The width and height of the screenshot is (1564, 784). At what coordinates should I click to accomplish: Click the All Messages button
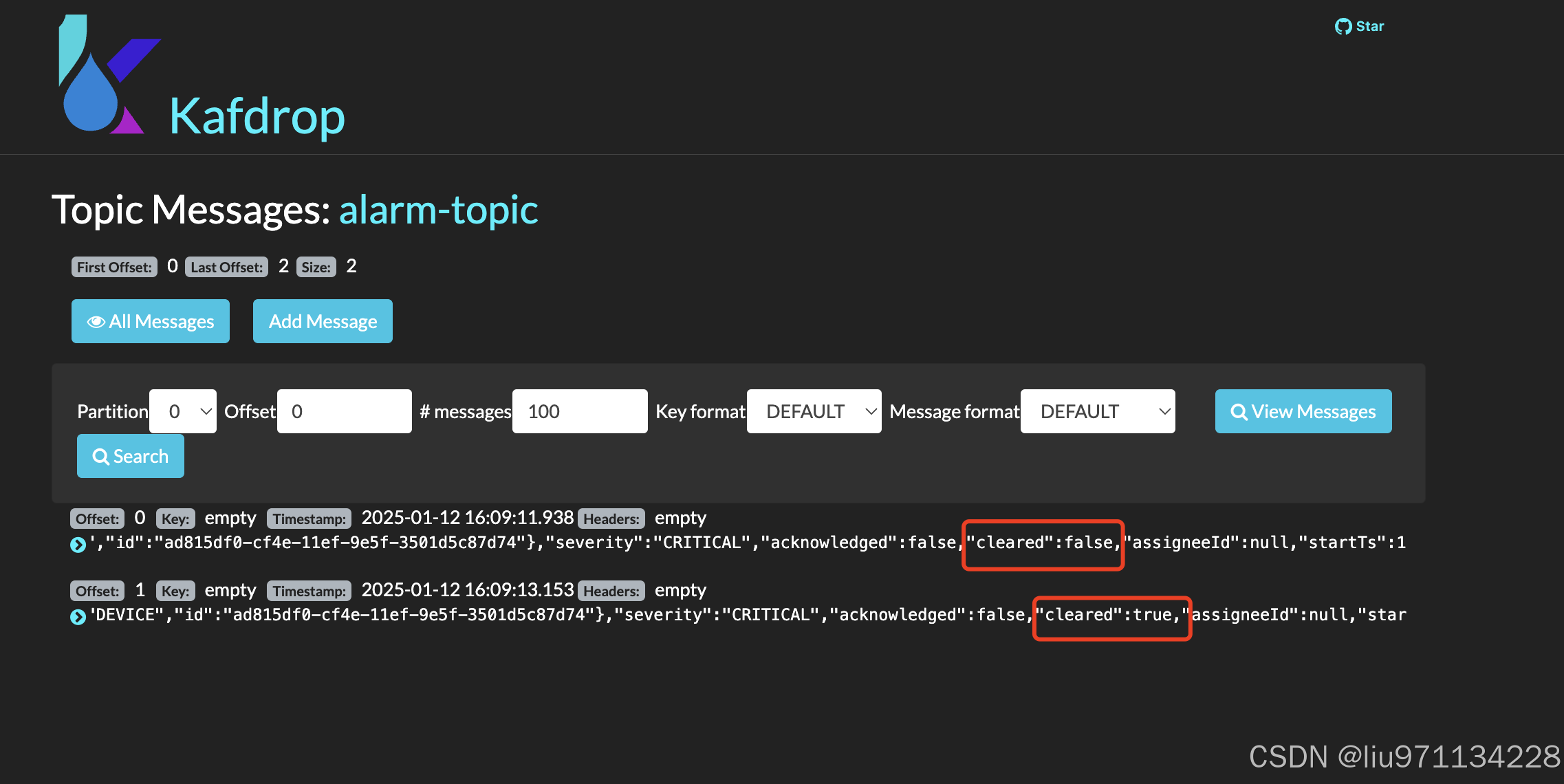point(151,321)
